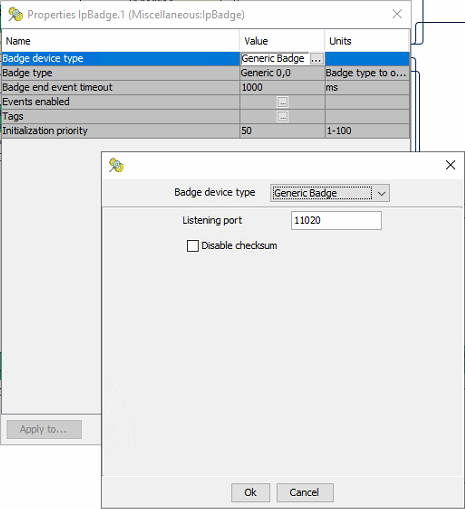Dismiss dialog with Cancel button
Screen dimensions: 465x509
pos(305,492)
